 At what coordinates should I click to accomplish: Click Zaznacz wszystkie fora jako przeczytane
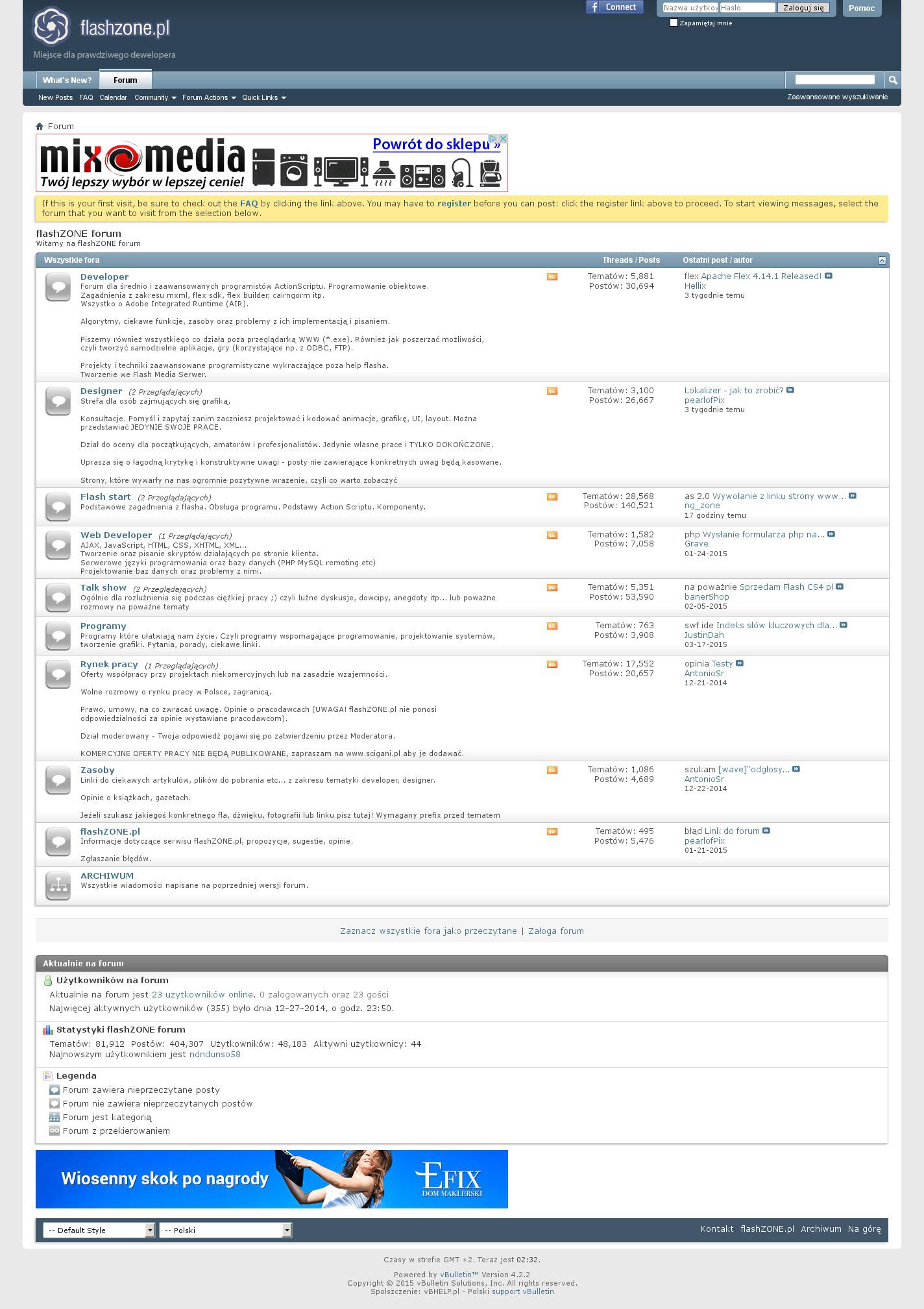coord(428,931)
